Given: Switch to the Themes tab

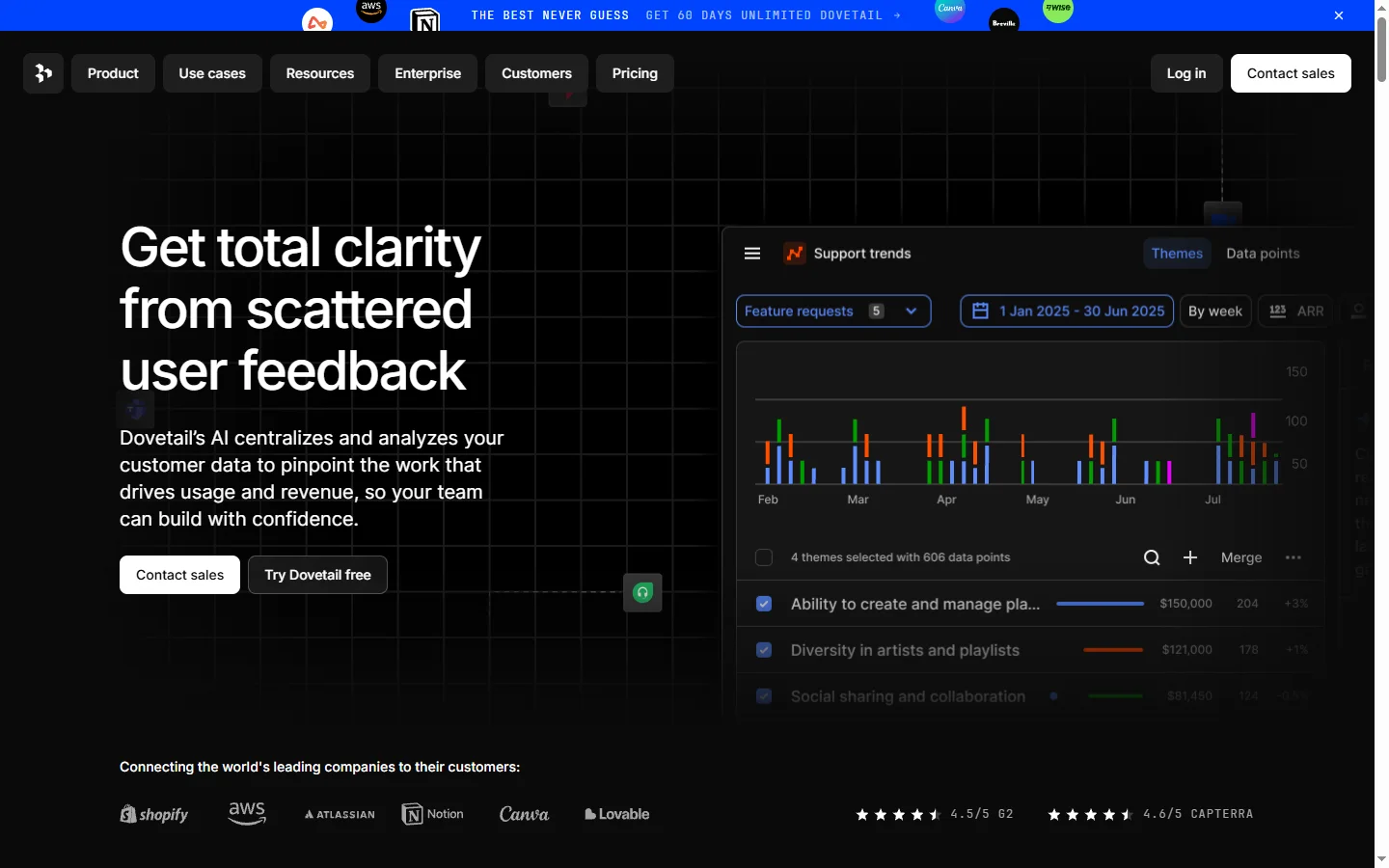Looking at the screenshot, I should (x=1177, y=254).
